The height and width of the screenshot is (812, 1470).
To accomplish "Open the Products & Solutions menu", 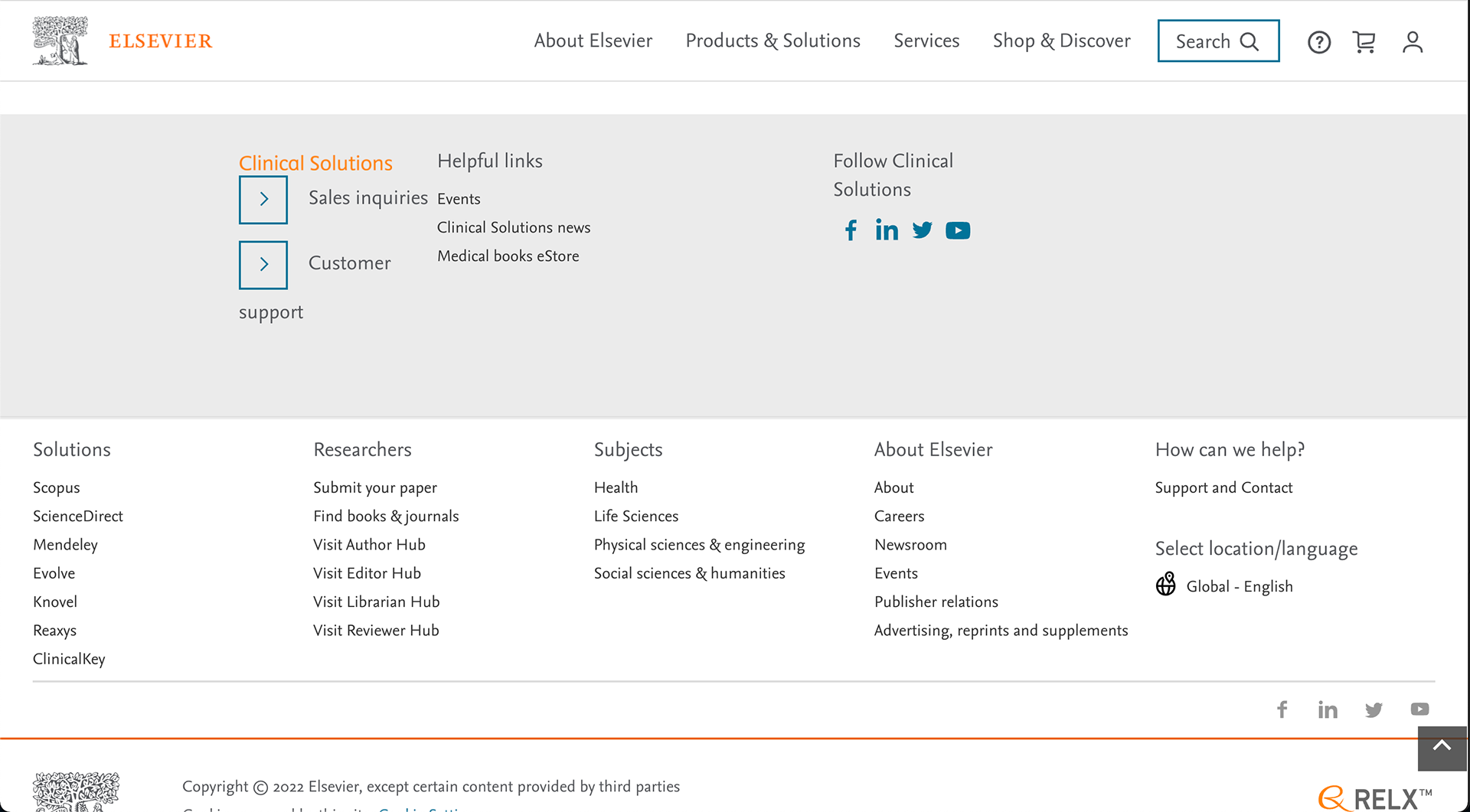I will (773, 41).
